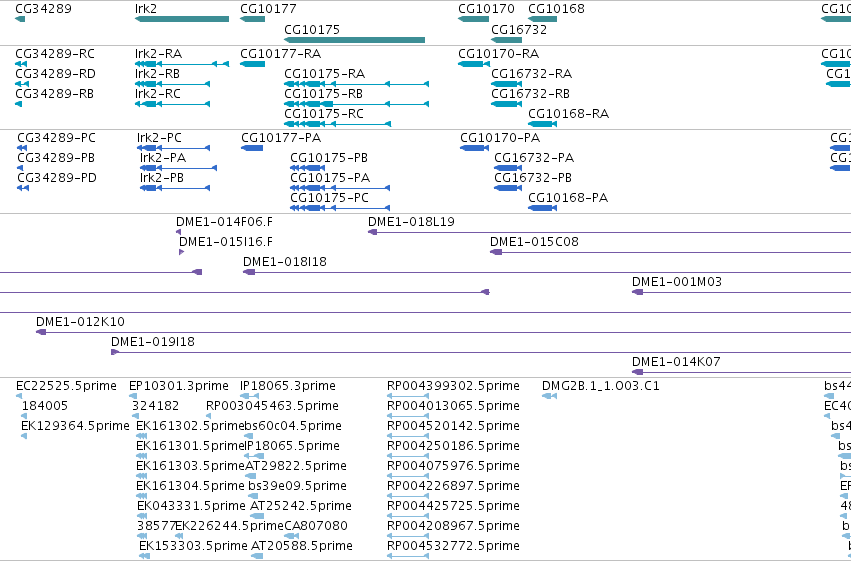Click transcript CG34289-RD
This screenshot has height=561, width=851.
(22, 84)
